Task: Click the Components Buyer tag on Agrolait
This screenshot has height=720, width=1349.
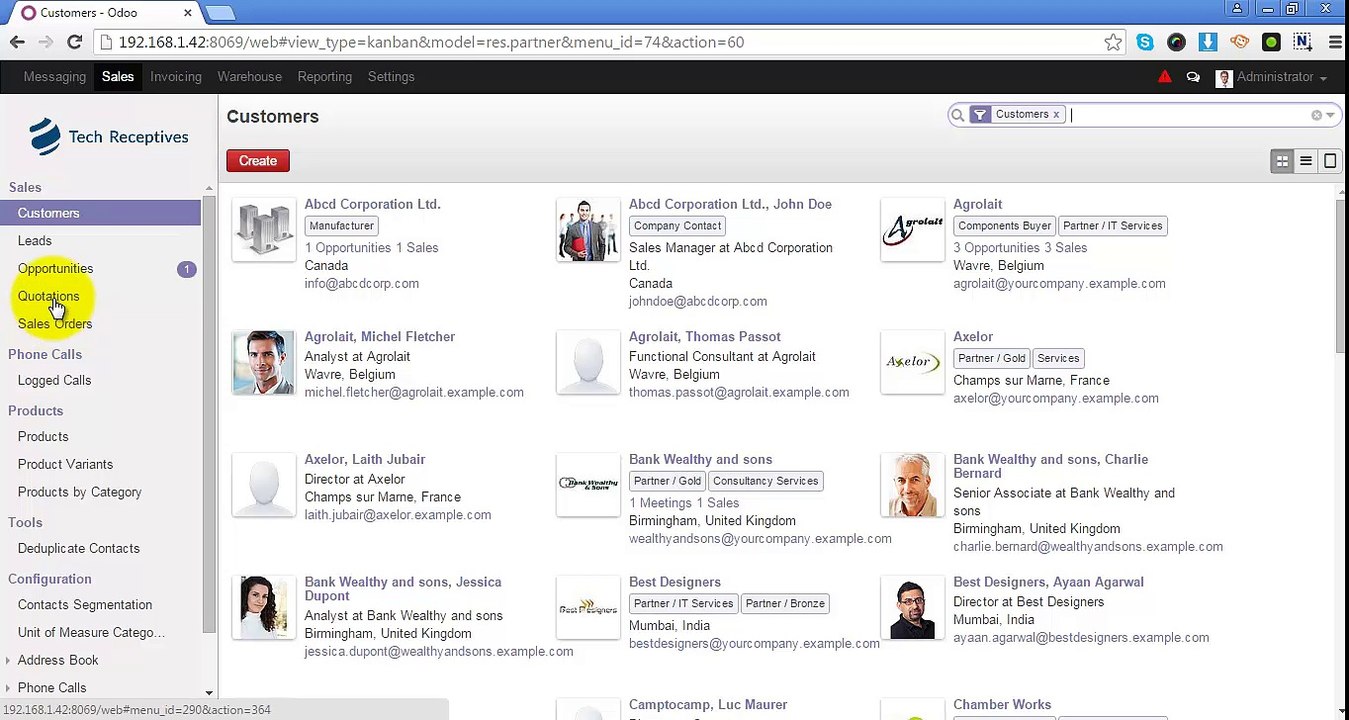Action: (1004, 226)
